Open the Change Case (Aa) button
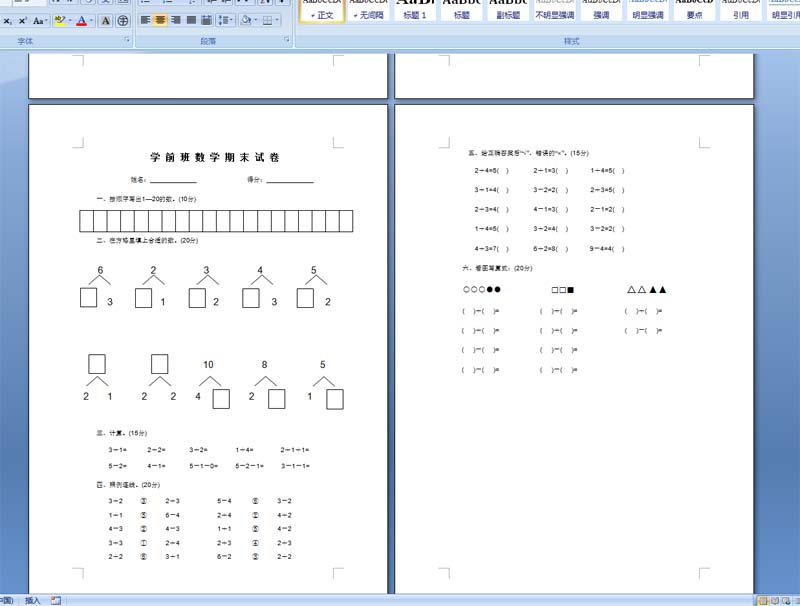 click(x=39, y=21)
